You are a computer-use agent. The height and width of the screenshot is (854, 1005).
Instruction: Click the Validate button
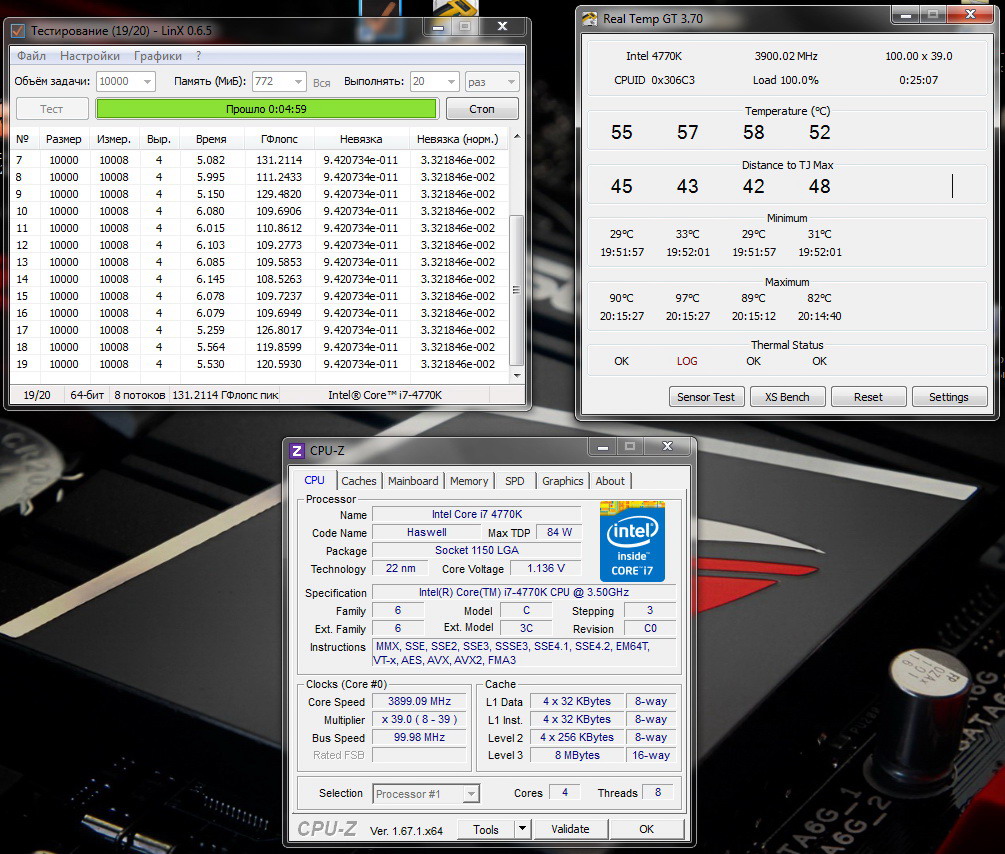click(x=570, y=829)
